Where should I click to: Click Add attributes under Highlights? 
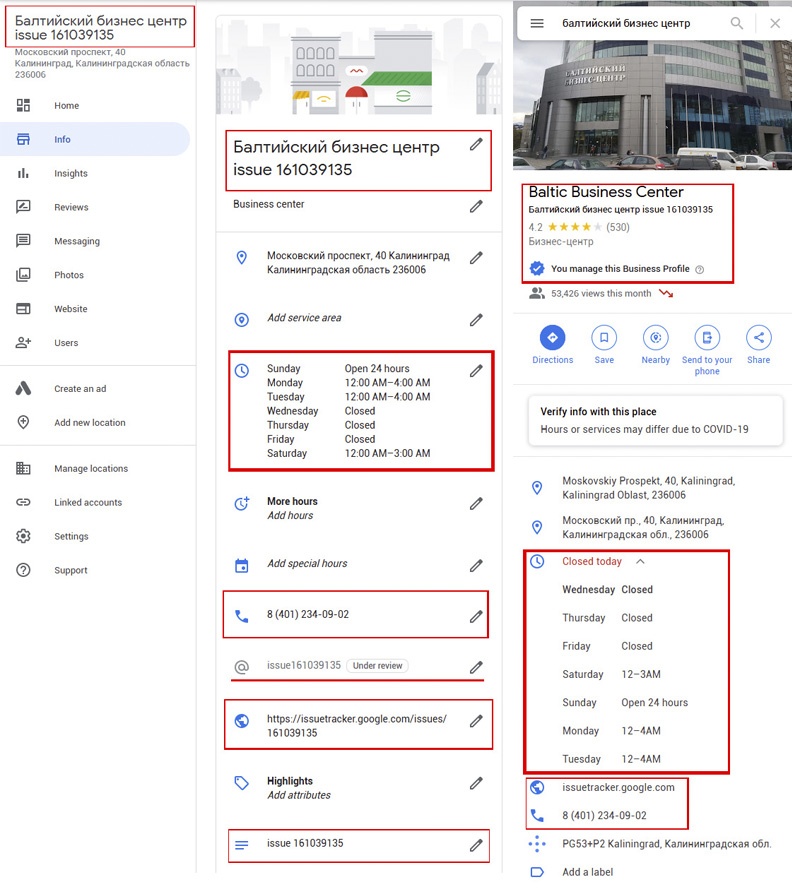tap(299, 795)
